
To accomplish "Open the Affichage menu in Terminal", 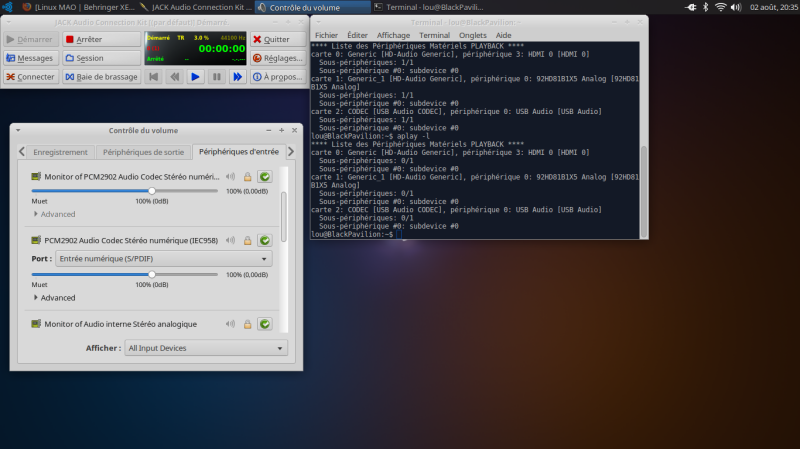I will coord(393,35).
